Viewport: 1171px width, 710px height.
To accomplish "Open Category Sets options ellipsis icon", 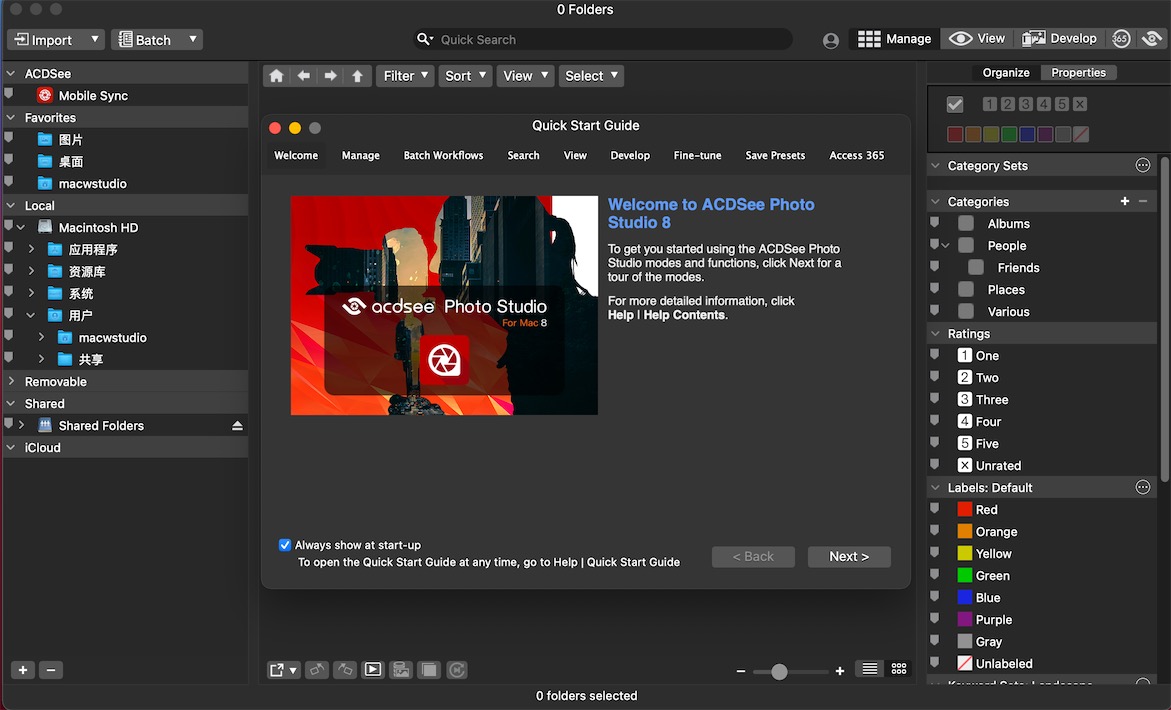I will tap(1143, 165).
